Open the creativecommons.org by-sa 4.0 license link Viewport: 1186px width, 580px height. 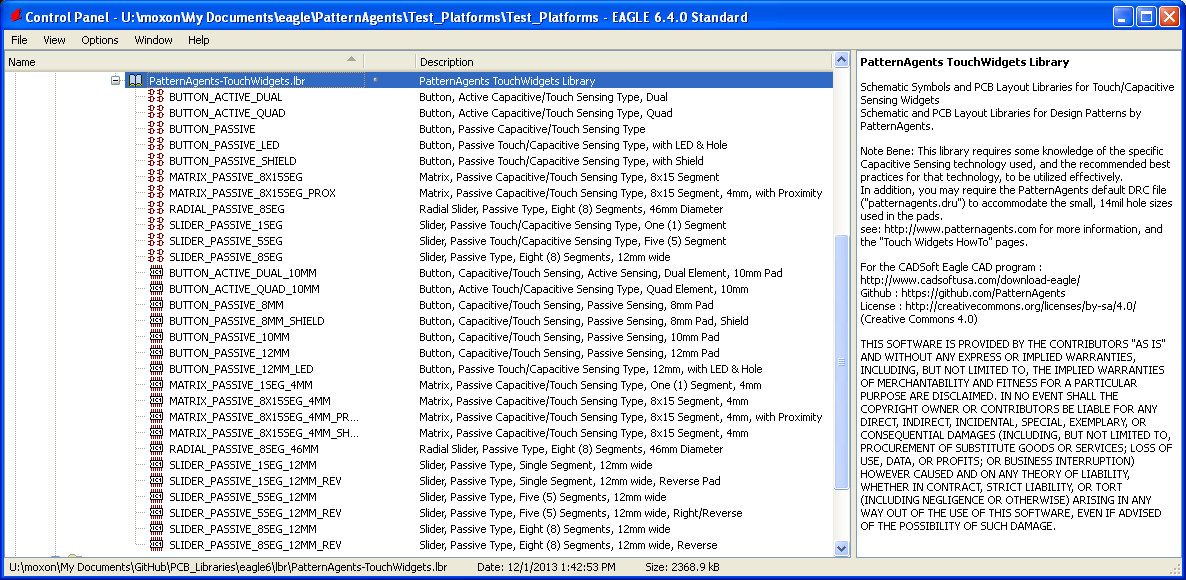point(1020,306)
